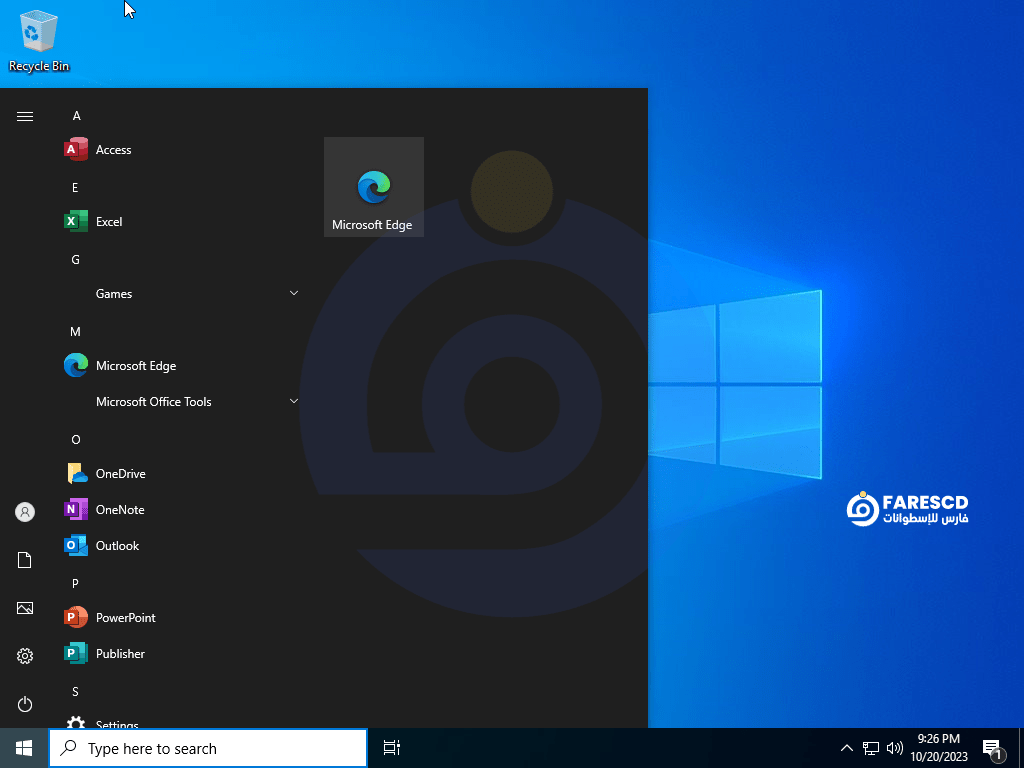Launch Excel from the apps list

point(108,221)
